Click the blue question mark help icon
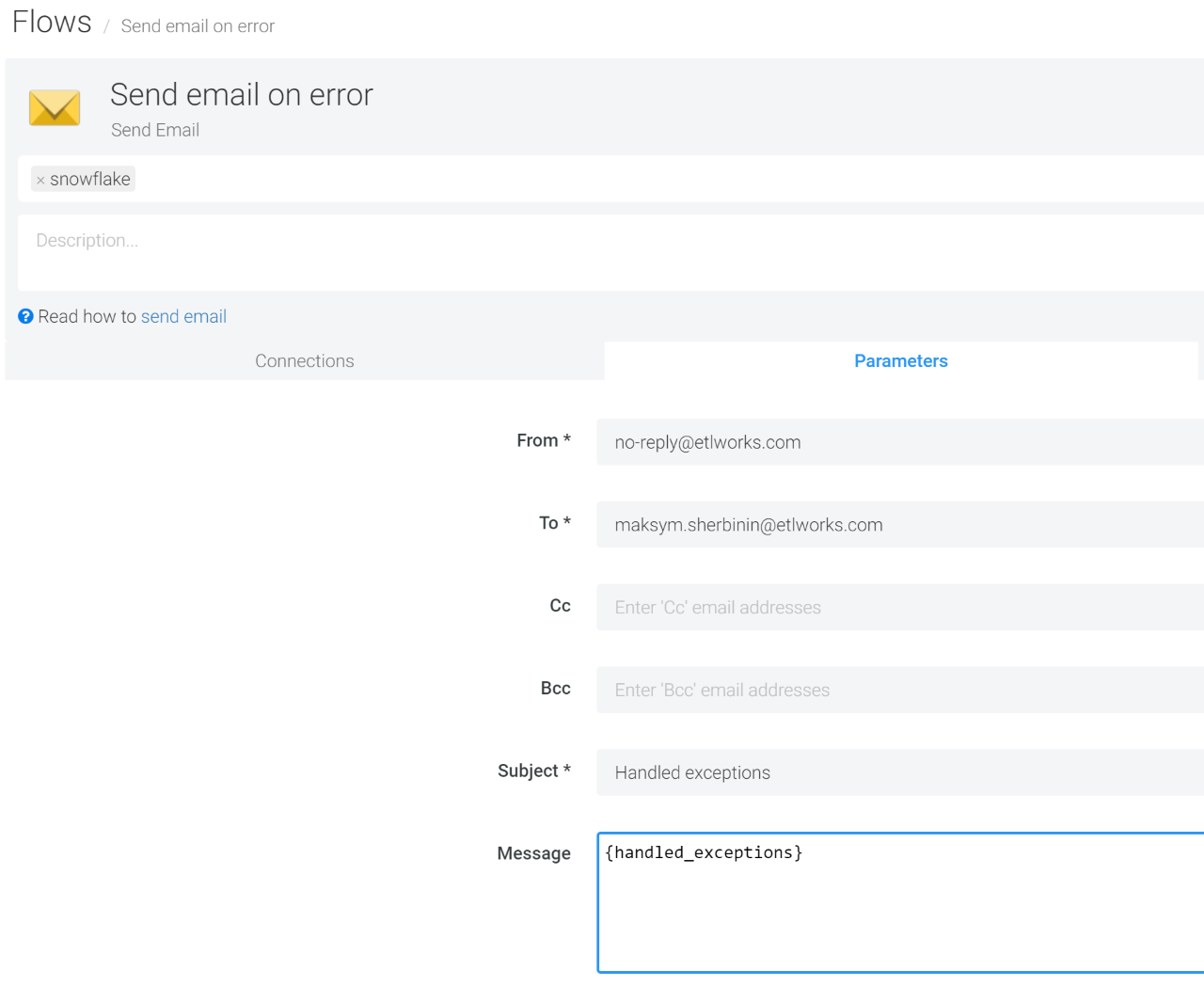Viewport: 1204px width, 986px height. tap(26, 316)
